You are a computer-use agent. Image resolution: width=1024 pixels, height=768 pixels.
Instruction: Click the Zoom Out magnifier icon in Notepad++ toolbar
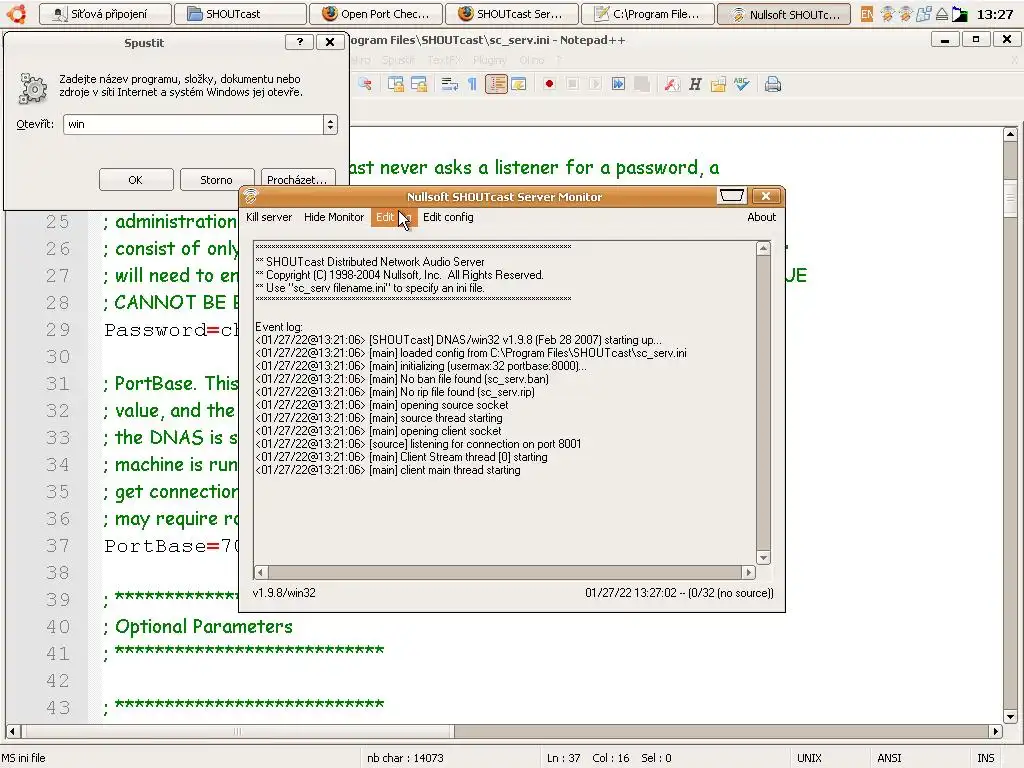[365, 84]
